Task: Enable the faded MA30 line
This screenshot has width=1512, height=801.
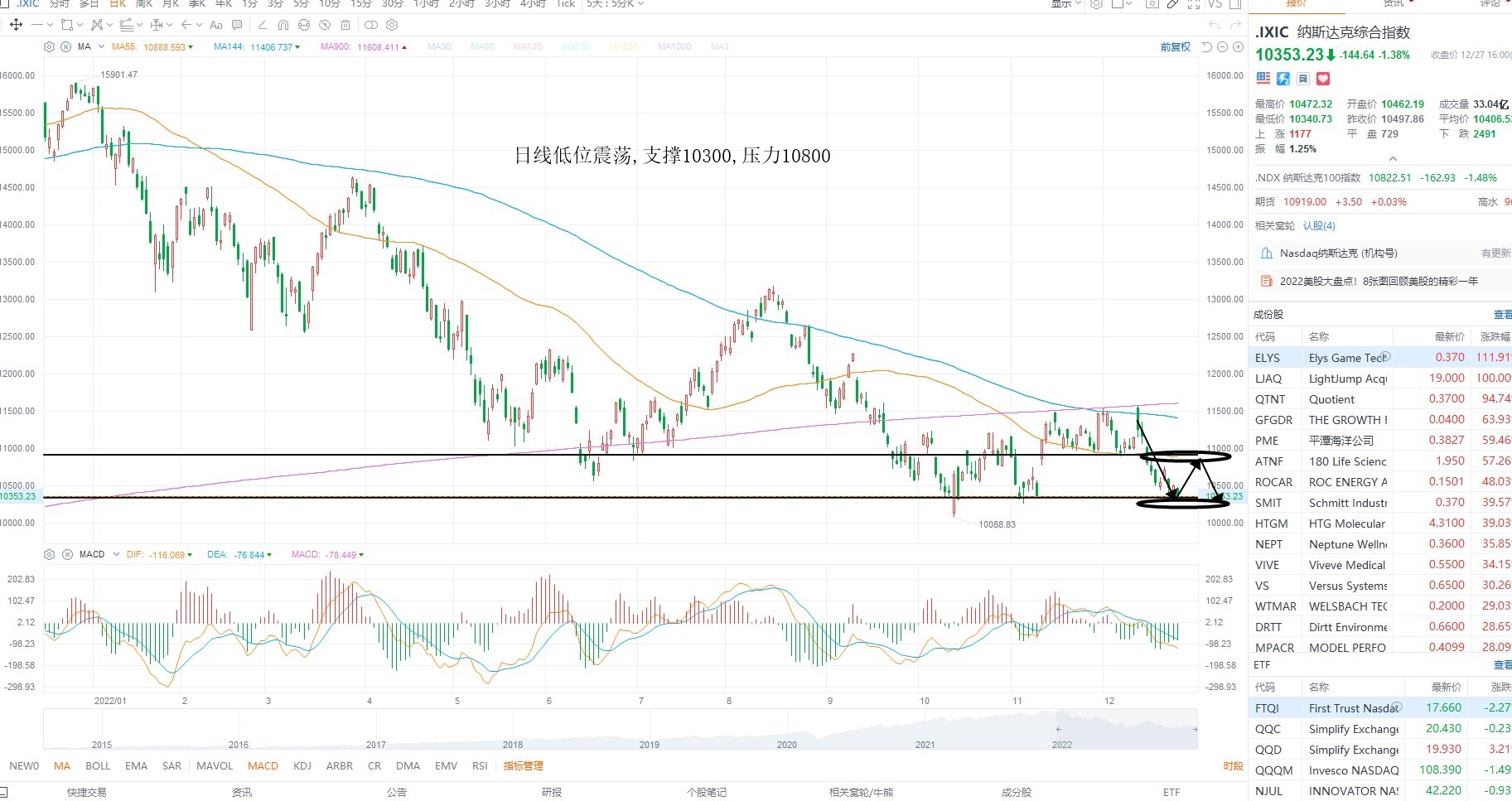Action: 439,47
